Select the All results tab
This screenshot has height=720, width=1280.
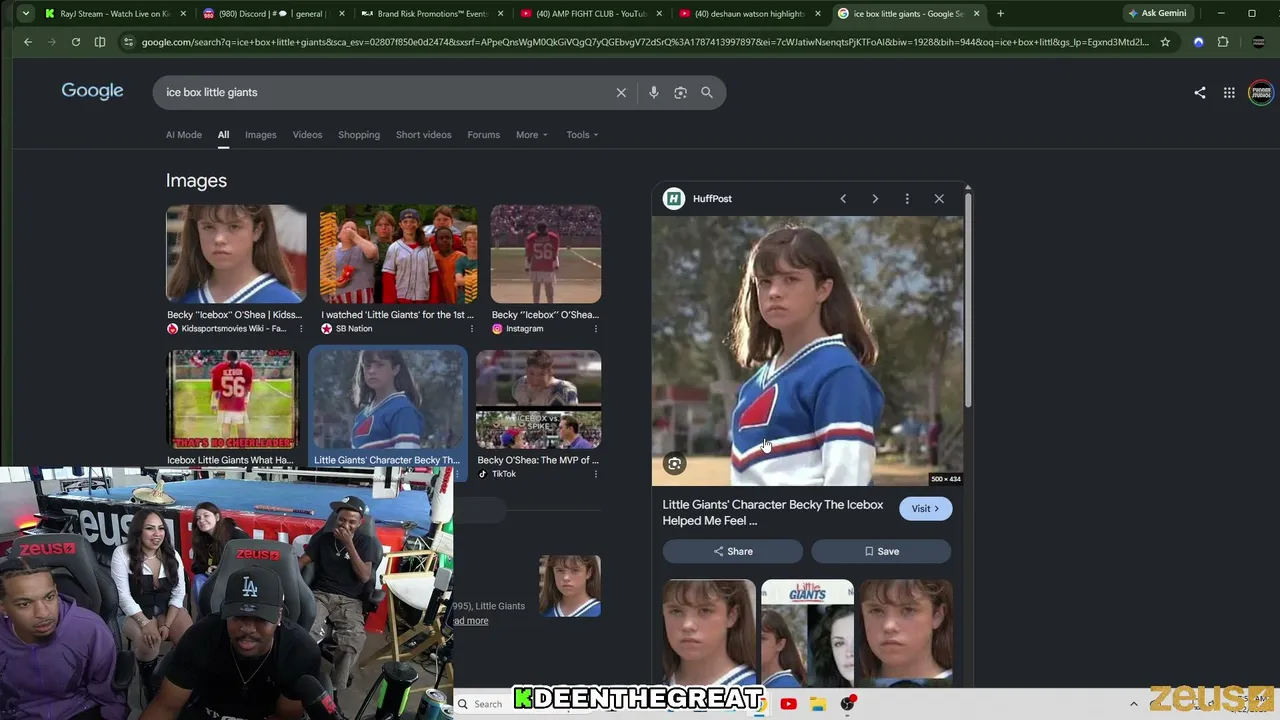click(x=223, y=135)
